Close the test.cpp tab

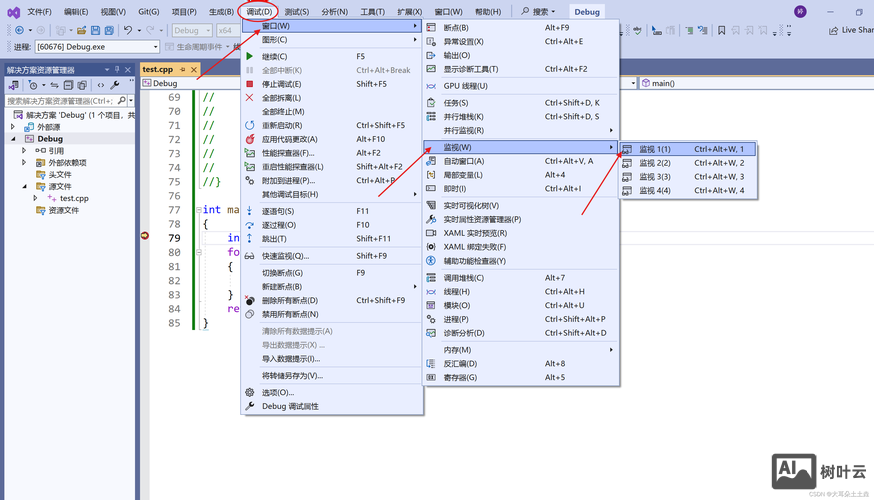(x=194, y=69)
